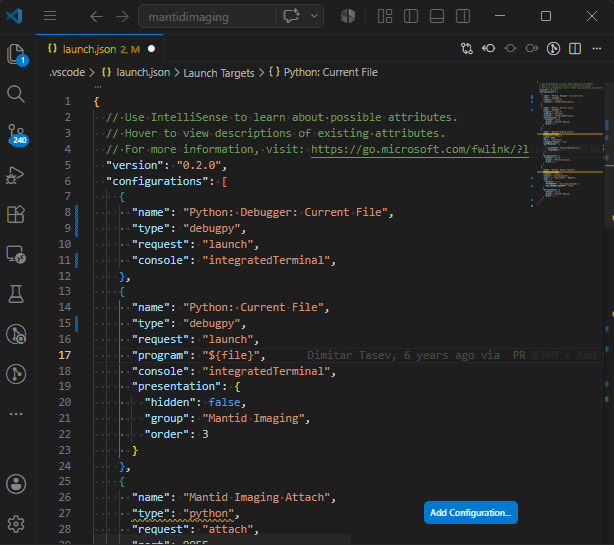Click blame annotation Dimitar Tasev 6 years ago
Screen dimensions: 614x545
403,355
